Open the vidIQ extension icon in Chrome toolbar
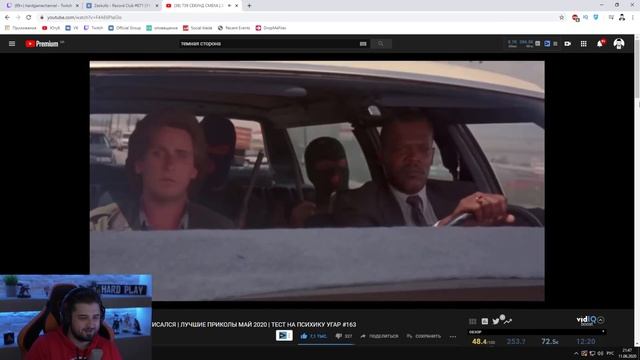Image resolution: width=640 pixels, height=360 pixels. click(585, 18)
